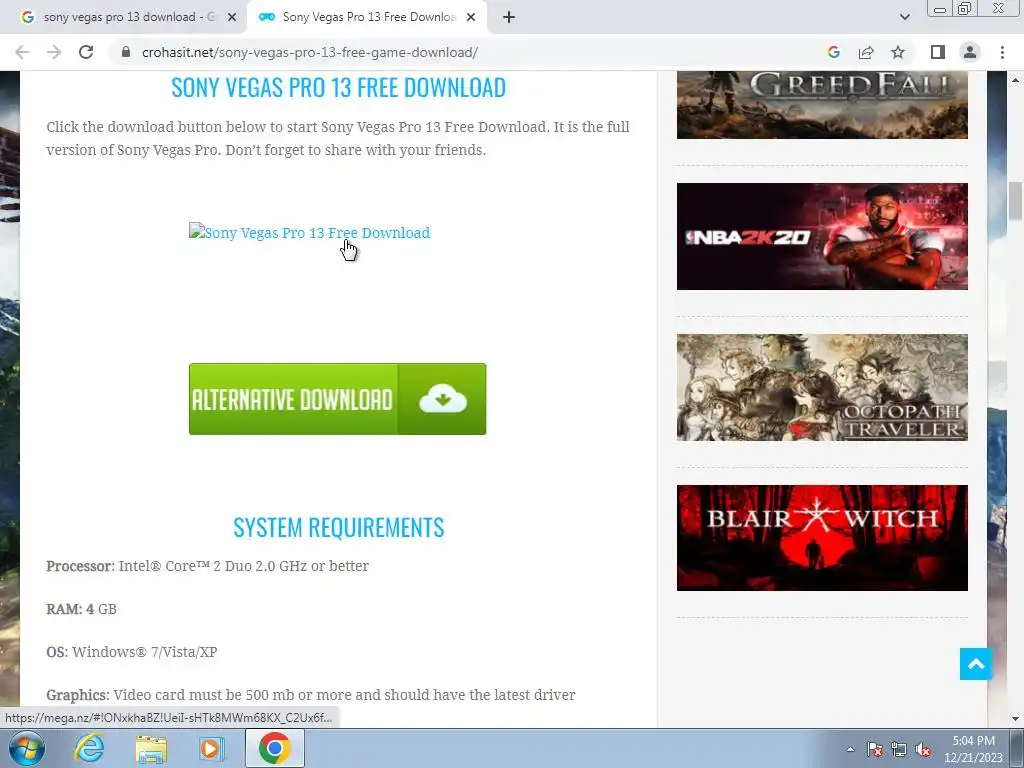The height and width of the screenshot is (768, 1024).
Task: Open the Blair Witch thumbnail
Action: point(822,538)
